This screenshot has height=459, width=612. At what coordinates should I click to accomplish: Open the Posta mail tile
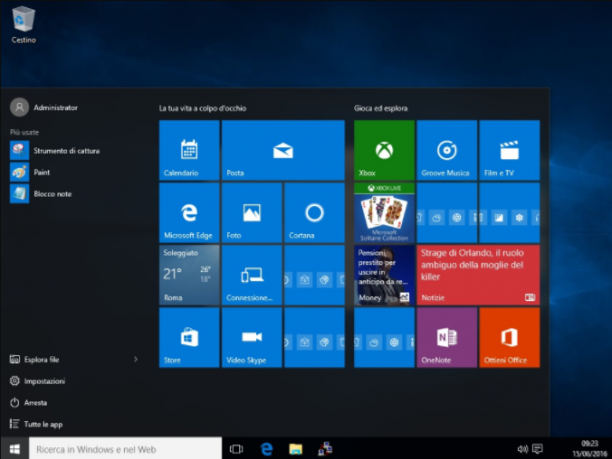pyautogui.click(x=283, y=150)
